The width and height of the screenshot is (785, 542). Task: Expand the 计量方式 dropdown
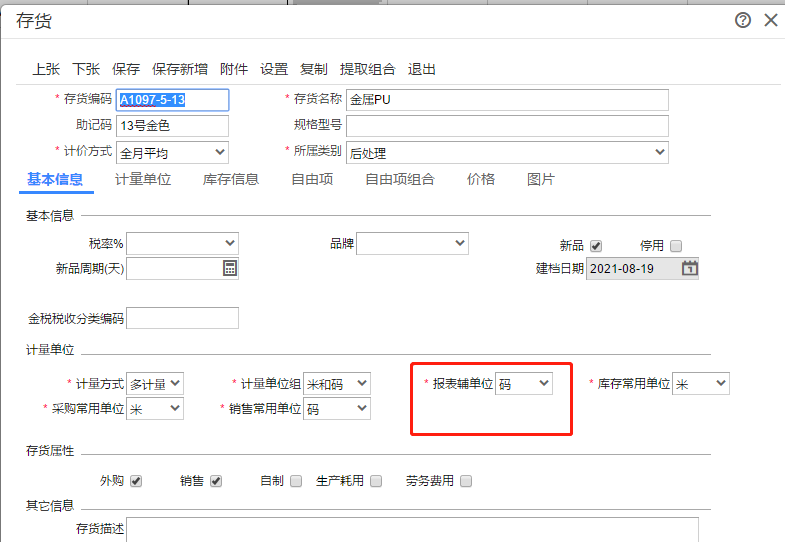pyautogui.click(x=155, y=384)
